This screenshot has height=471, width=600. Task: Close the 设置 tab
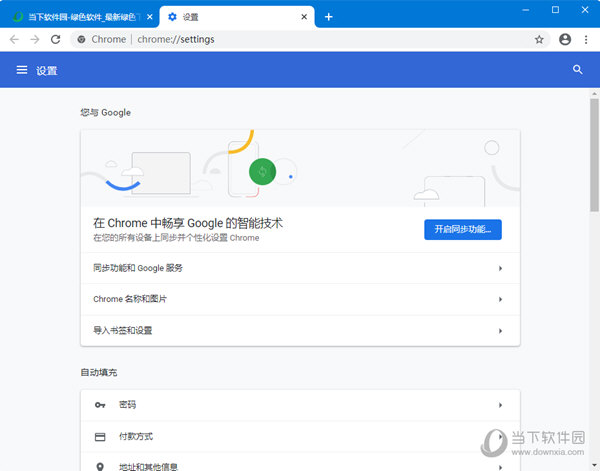pyautogui.click(x=304, y=17)
